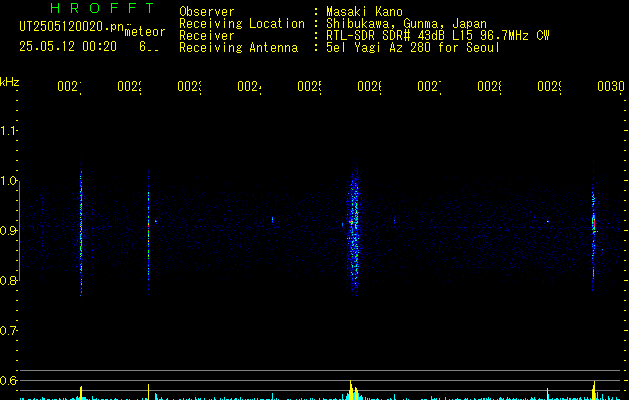The image size is (629, 400).
Task: Click the 0030 time axis label
Action: pos(611,86)
